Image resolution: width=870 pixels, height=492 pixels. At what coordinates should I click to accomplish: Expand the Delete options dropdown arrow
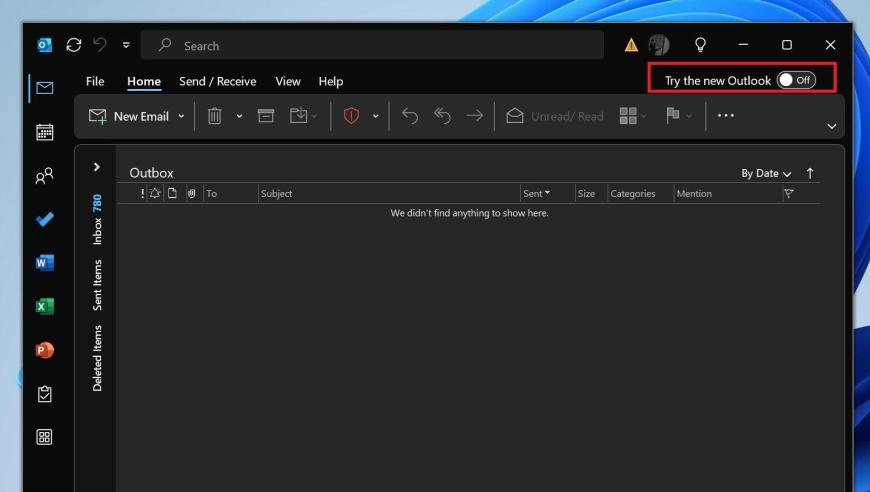(239, 116)
